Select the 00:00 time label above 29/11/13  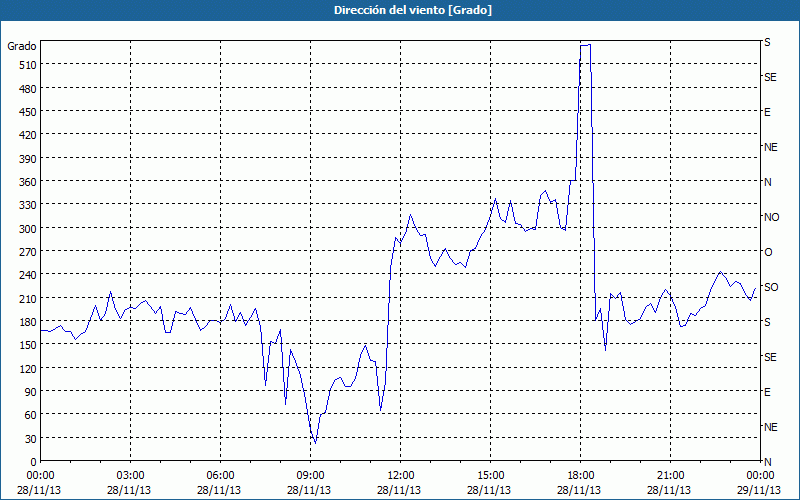pyautogui.click(x=760, y=476)
